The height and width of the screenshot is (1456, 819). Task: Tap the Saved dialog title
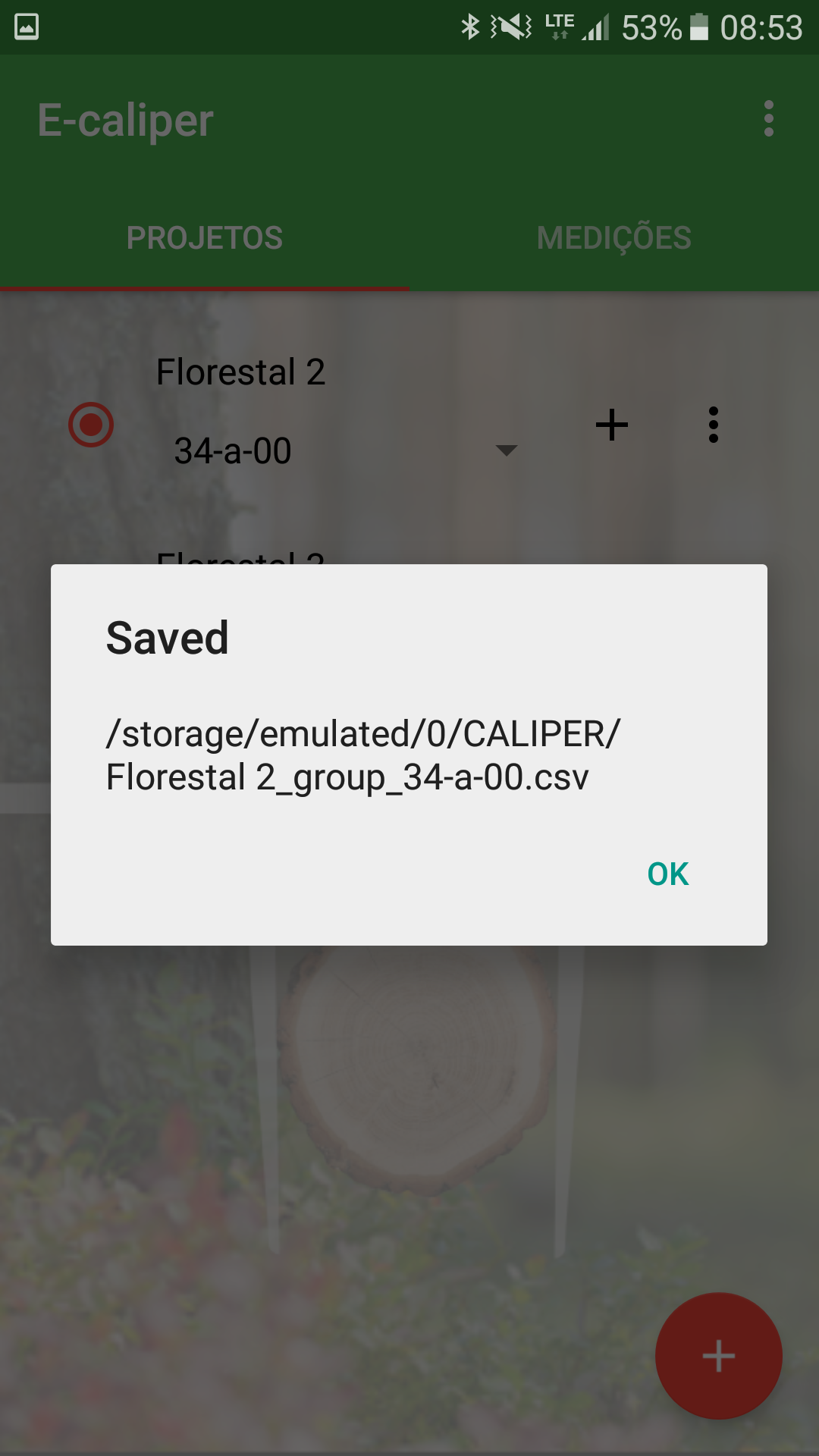click(x=168, y=638)
